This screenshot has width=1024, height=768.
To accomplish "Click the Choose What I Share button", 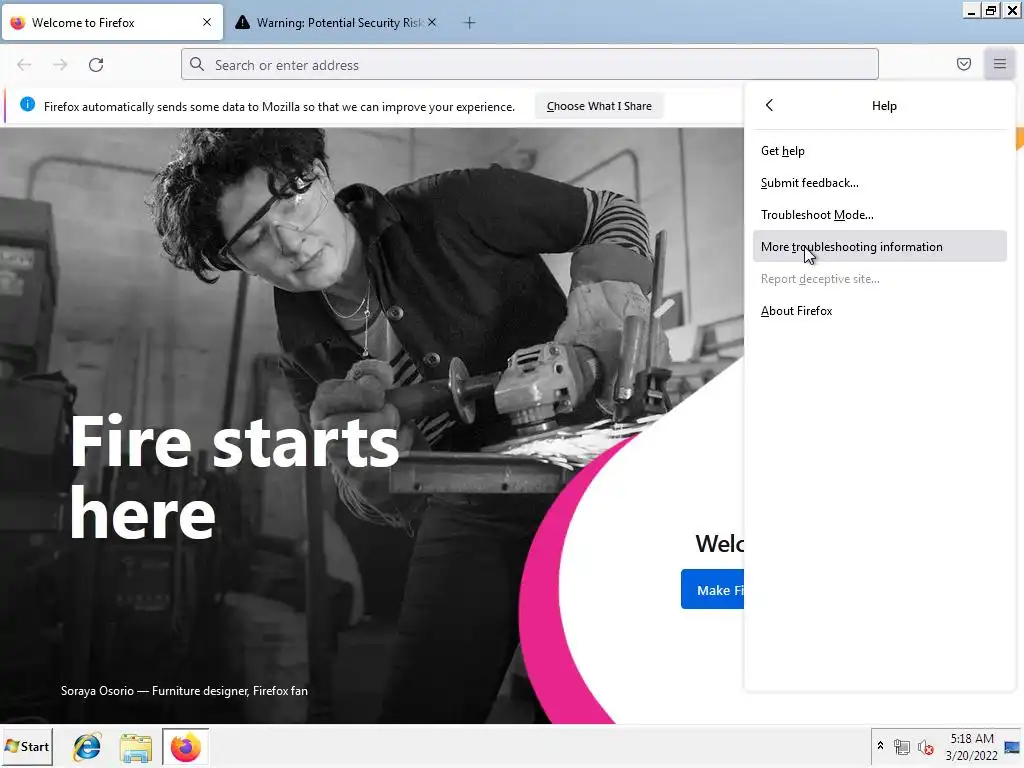I will coord(599,106).
